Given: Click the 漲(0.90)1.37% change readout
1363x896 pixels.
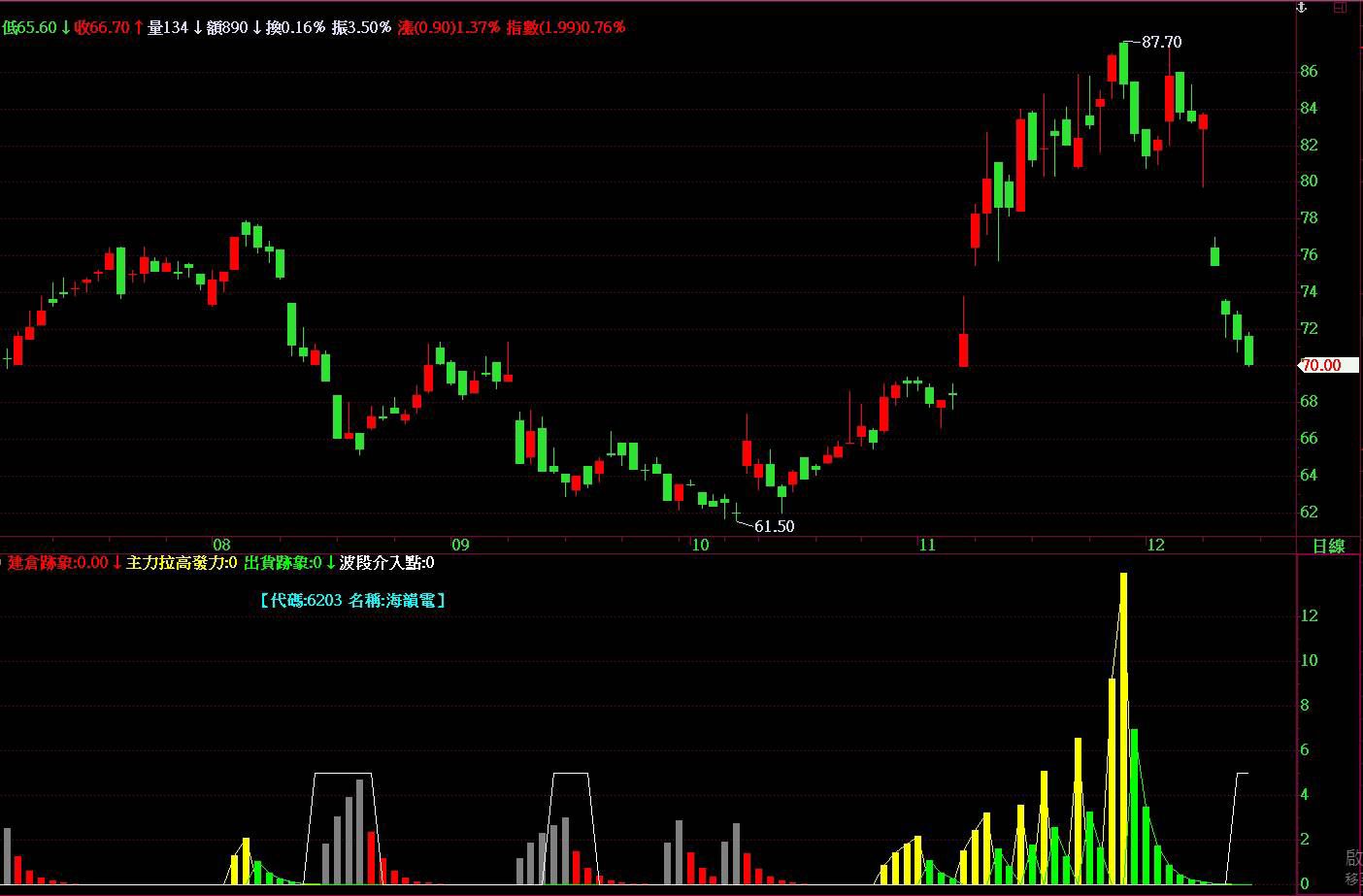Looking at the screenshot, I should [449, 27].
